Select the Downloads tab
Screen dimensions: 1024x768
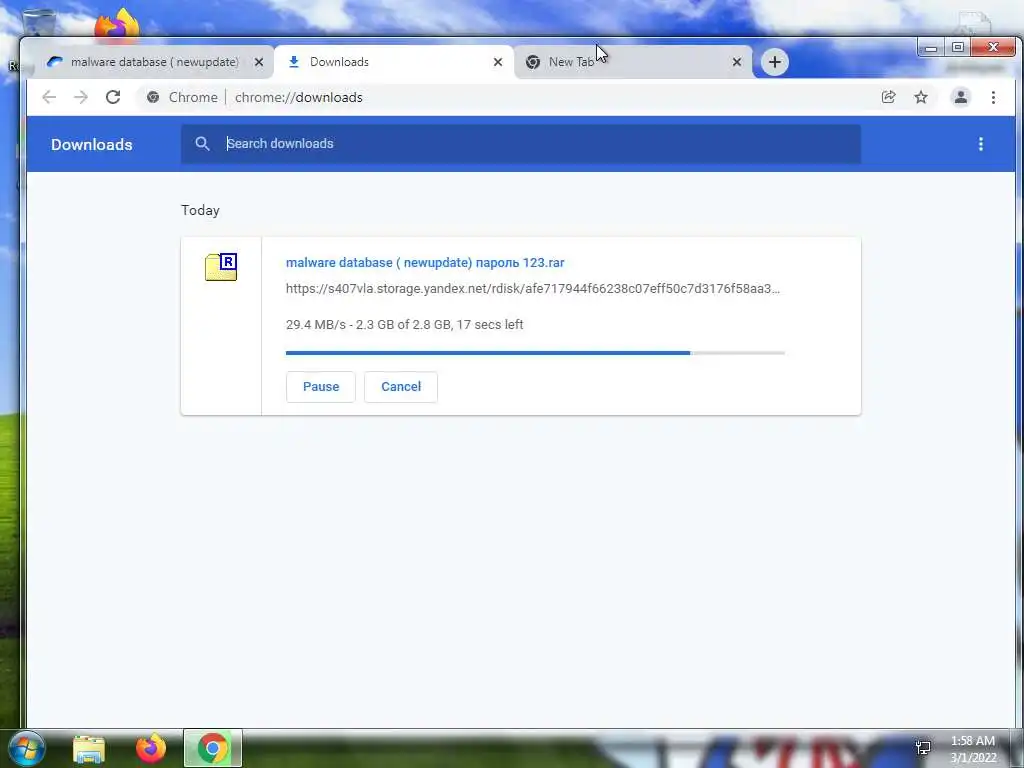[x=392, y=62]
